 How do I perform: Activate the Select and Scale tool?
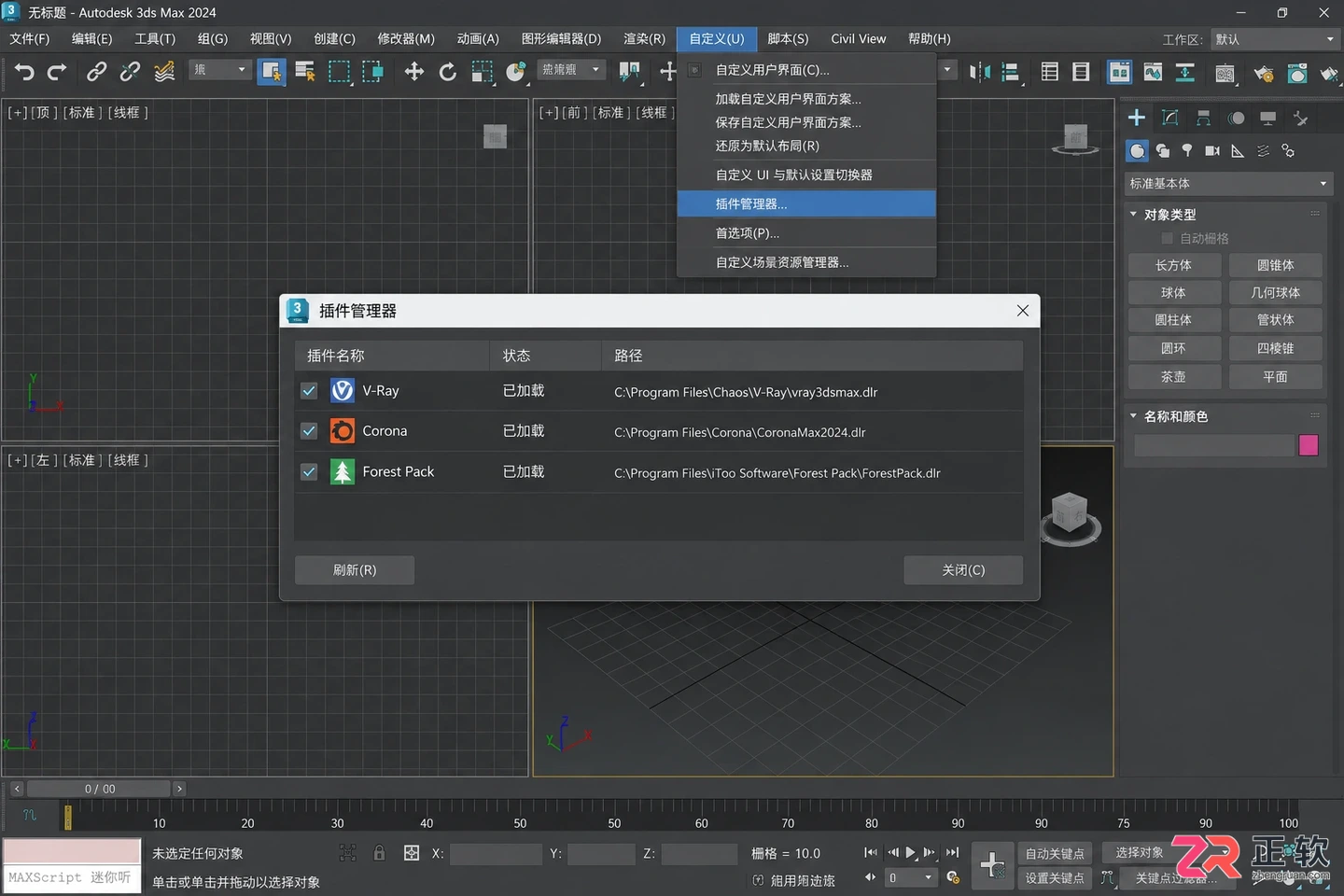click(482, 72)
